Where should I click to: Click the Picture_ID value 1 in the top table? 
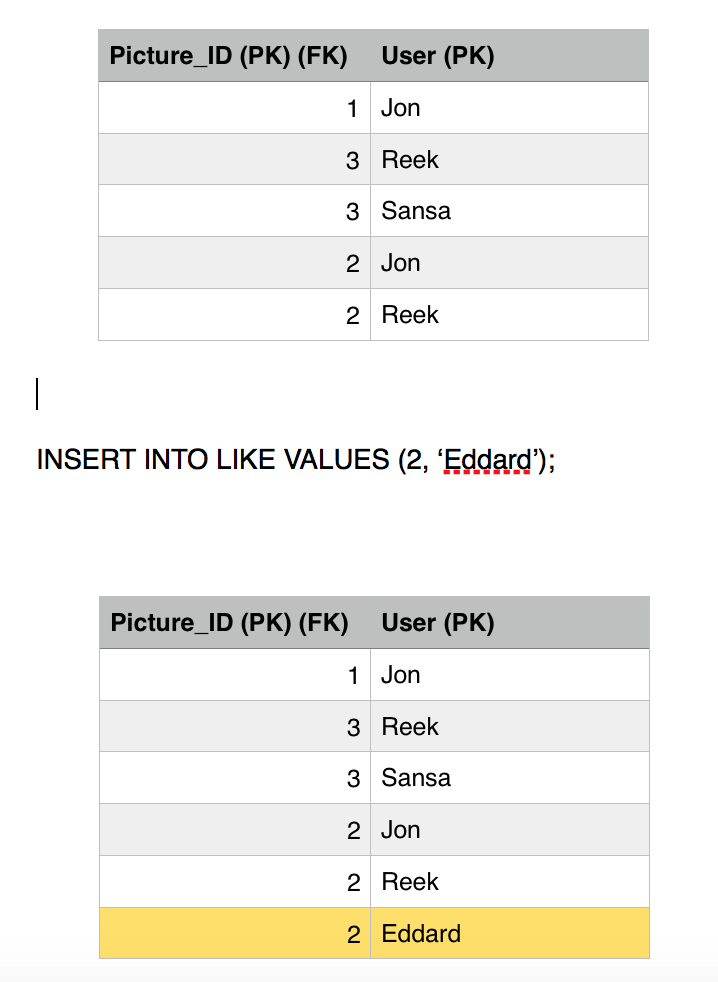point(352,108)
